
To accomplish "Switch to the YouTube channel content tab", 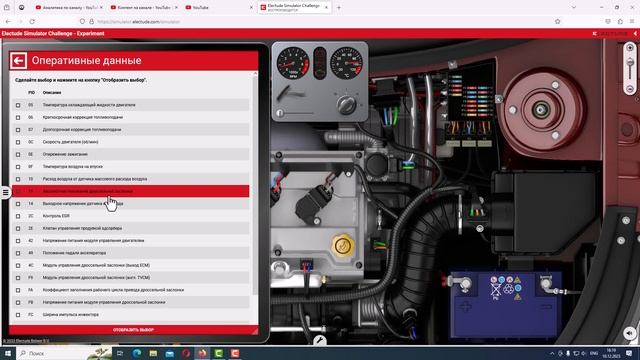I will coord(144,7).
